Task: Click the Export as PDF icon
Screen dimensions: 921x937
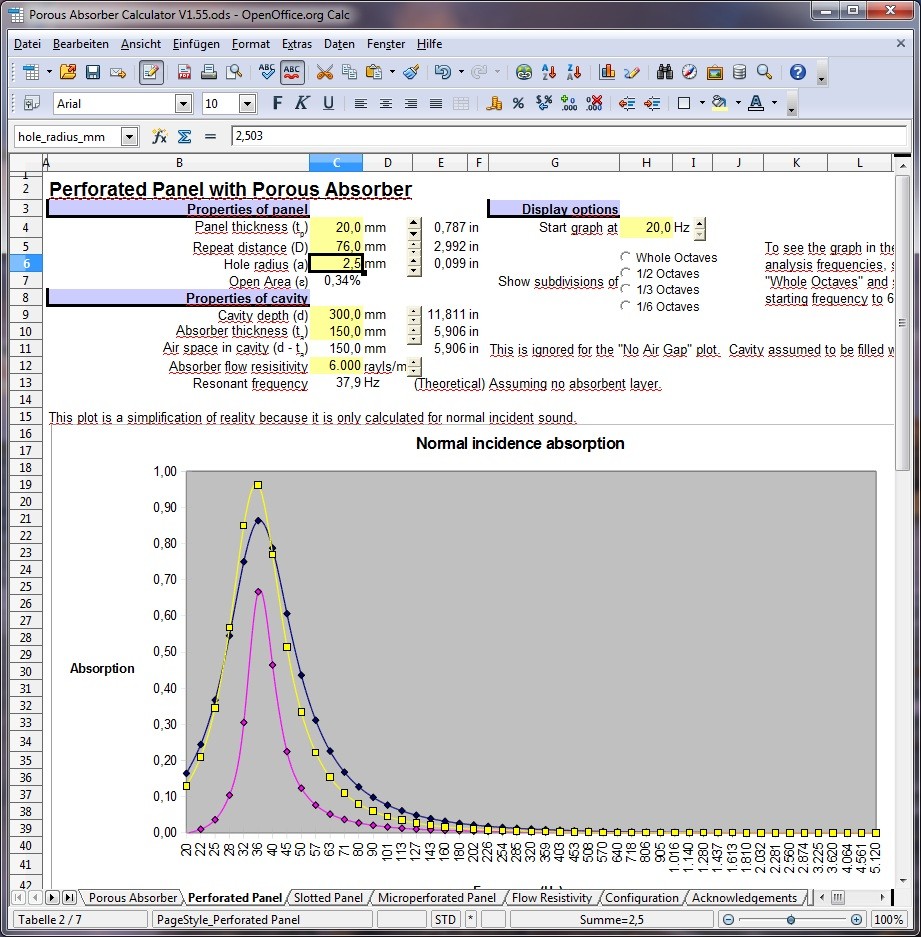Action: (185, 72)
